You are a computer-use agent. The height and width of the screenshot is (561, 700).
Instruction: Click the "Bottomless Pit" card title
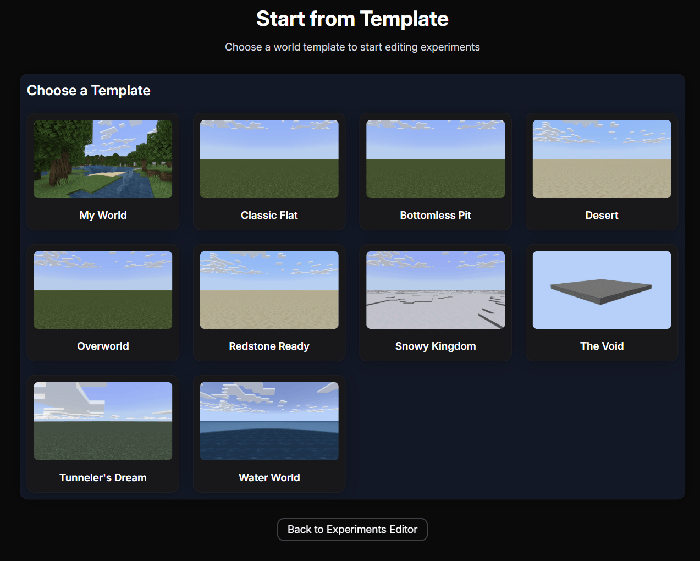(435, 215)
